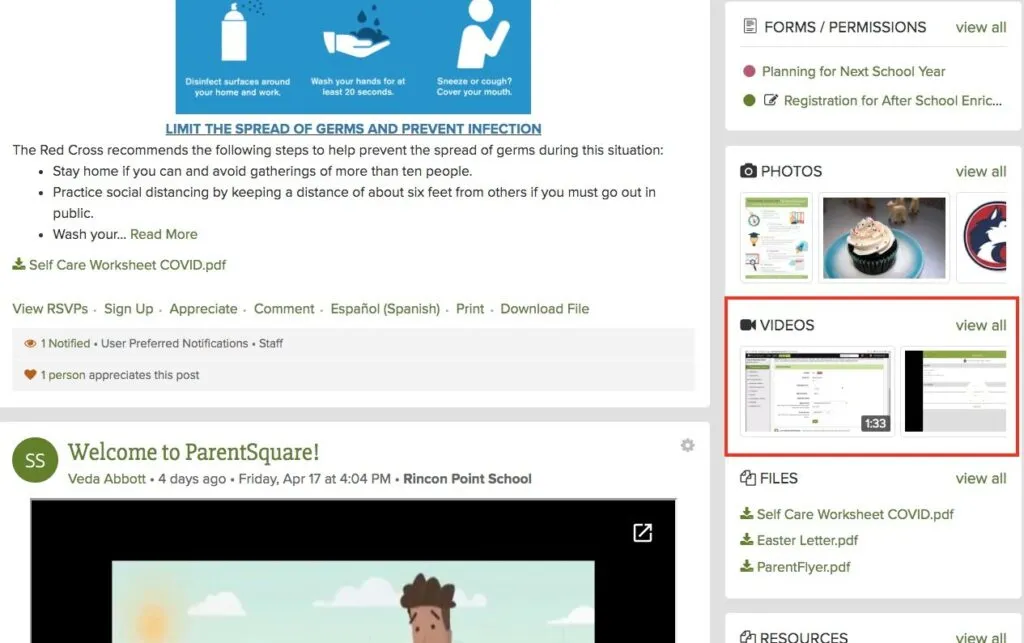Click the heart icon beside appreciates text

[30, 375]
